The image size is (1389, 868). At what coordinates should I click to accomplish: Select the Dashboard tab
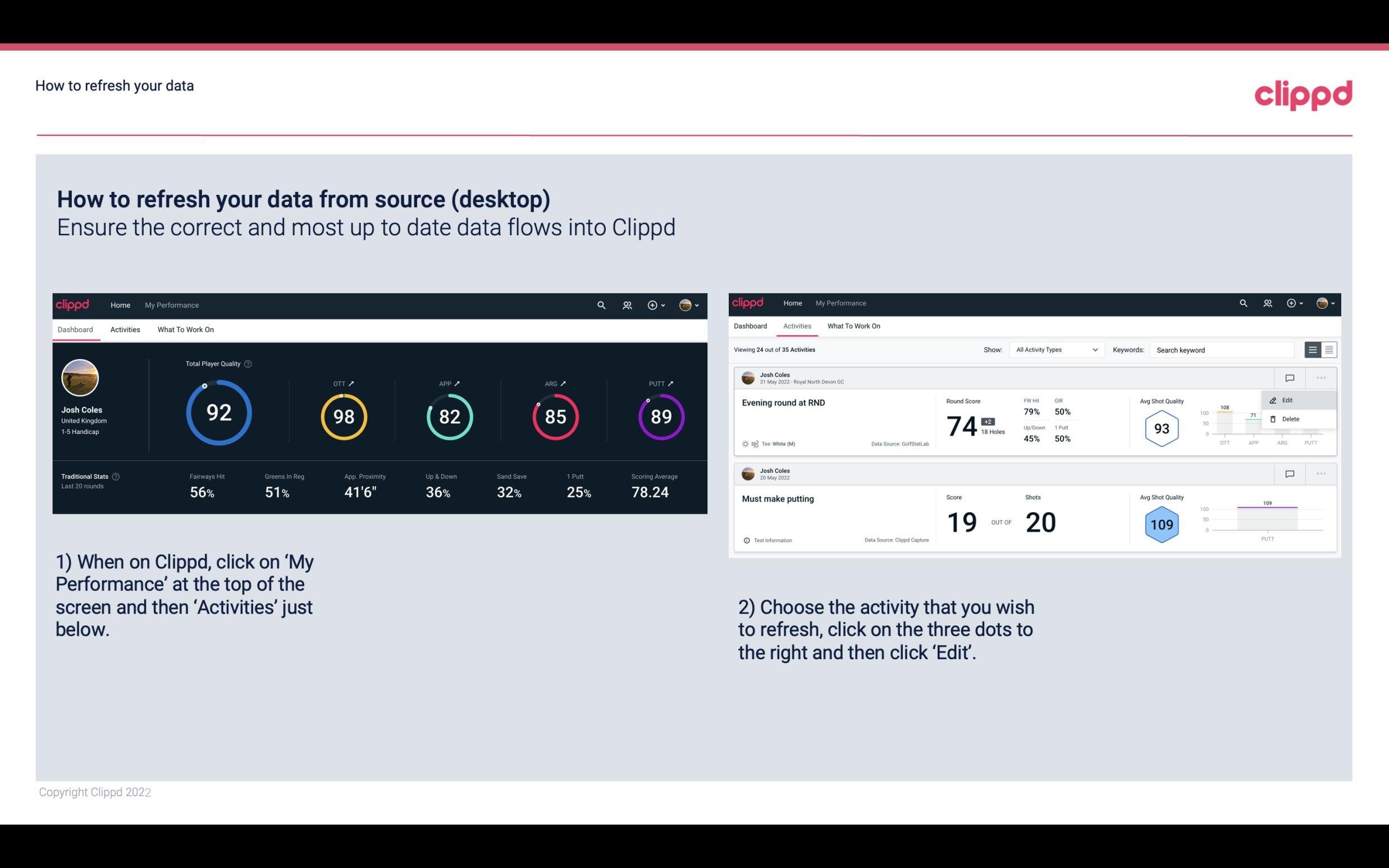76,329
